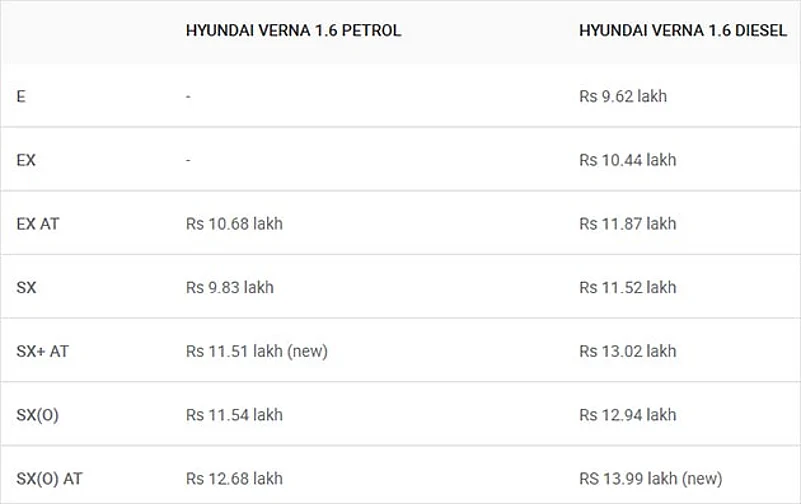Viewport: 801px width, 504px height.
Task: Click the SX+ AT variant label
Action: (43, 351)
